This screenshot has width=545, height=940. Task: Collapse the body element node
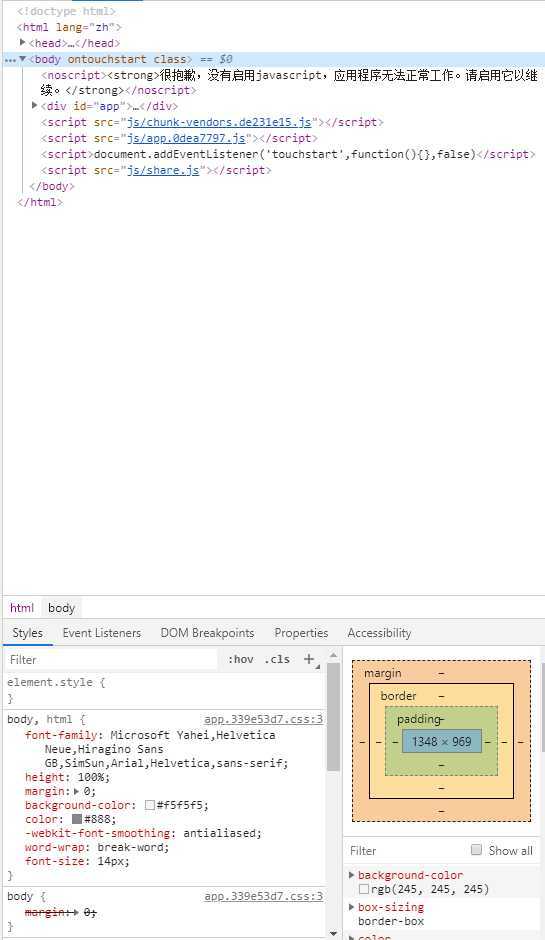pyautogui.click(x=23, y=59)
